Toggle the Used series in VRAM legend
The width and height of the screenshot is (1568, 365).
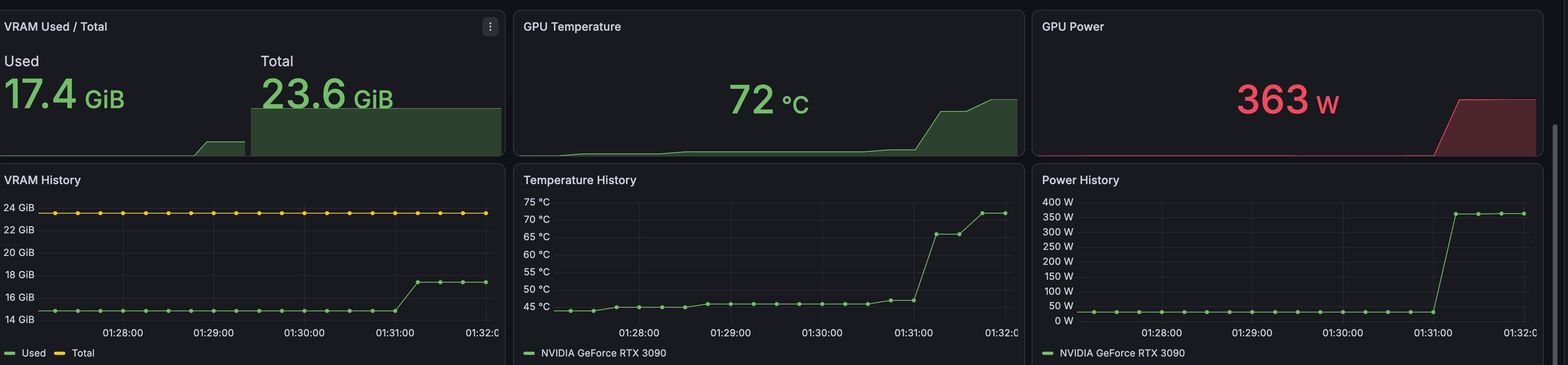(33, 353)
